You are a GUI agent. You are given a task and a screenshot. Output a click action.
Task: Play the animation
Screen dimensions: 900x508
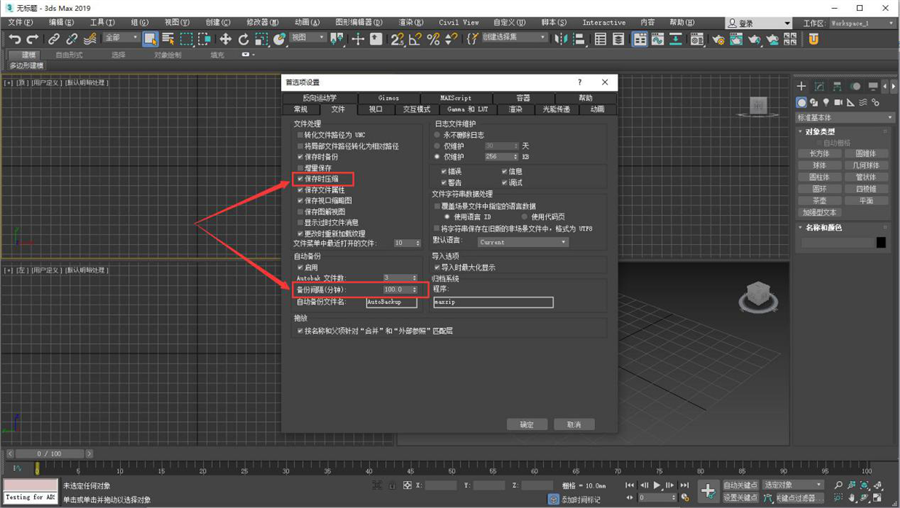(x=657, y=485)
